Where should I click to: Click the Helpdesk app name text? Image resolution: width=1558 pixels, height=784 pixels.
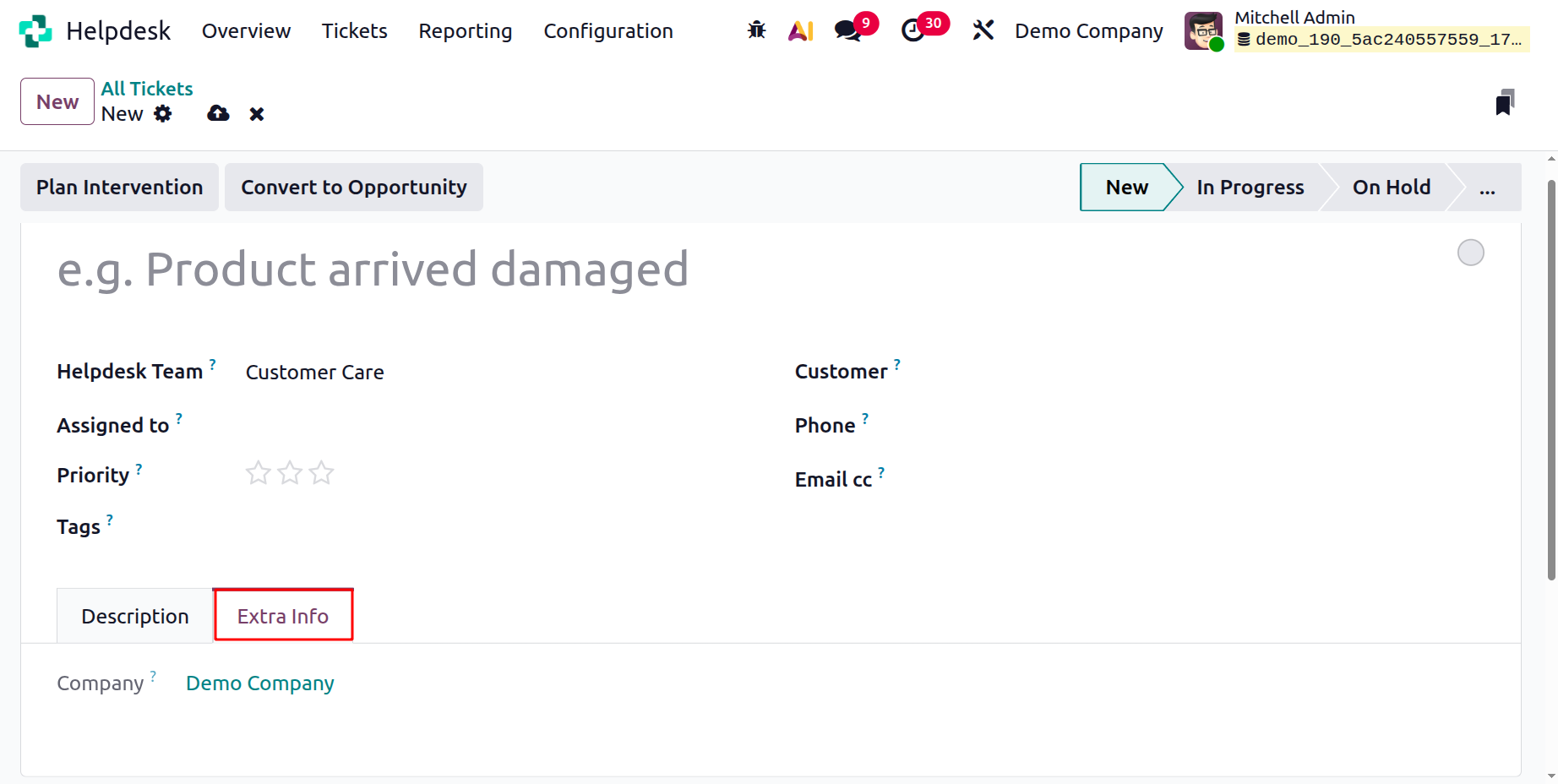[x=118, y=31]
